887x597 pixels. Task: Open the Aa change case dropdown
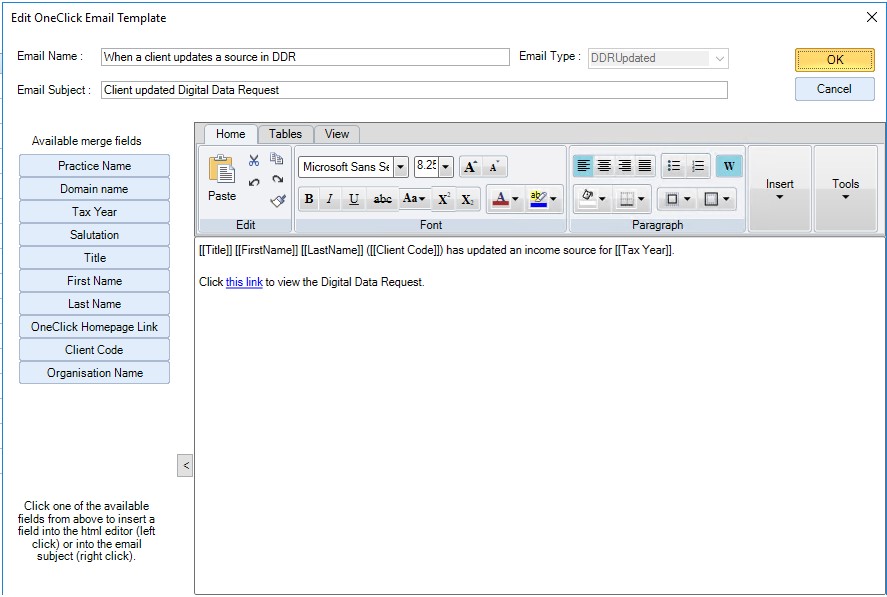click(x=414, y=199)
